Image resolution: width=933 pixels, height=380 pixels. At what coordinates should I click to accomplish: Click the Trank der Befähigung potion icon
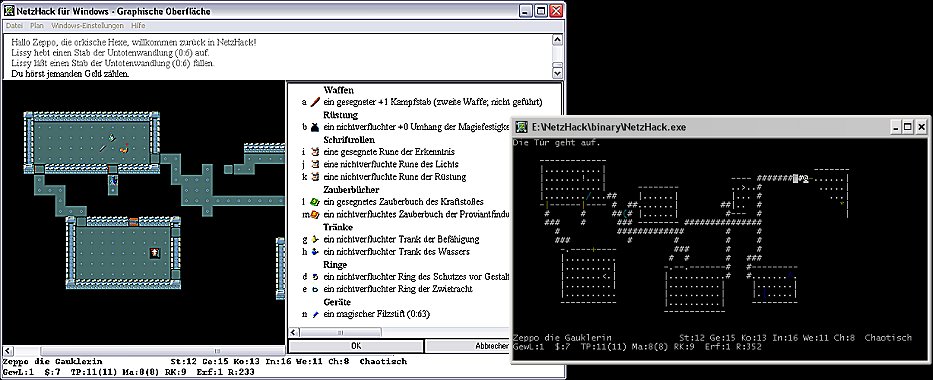tap(314, 239)
